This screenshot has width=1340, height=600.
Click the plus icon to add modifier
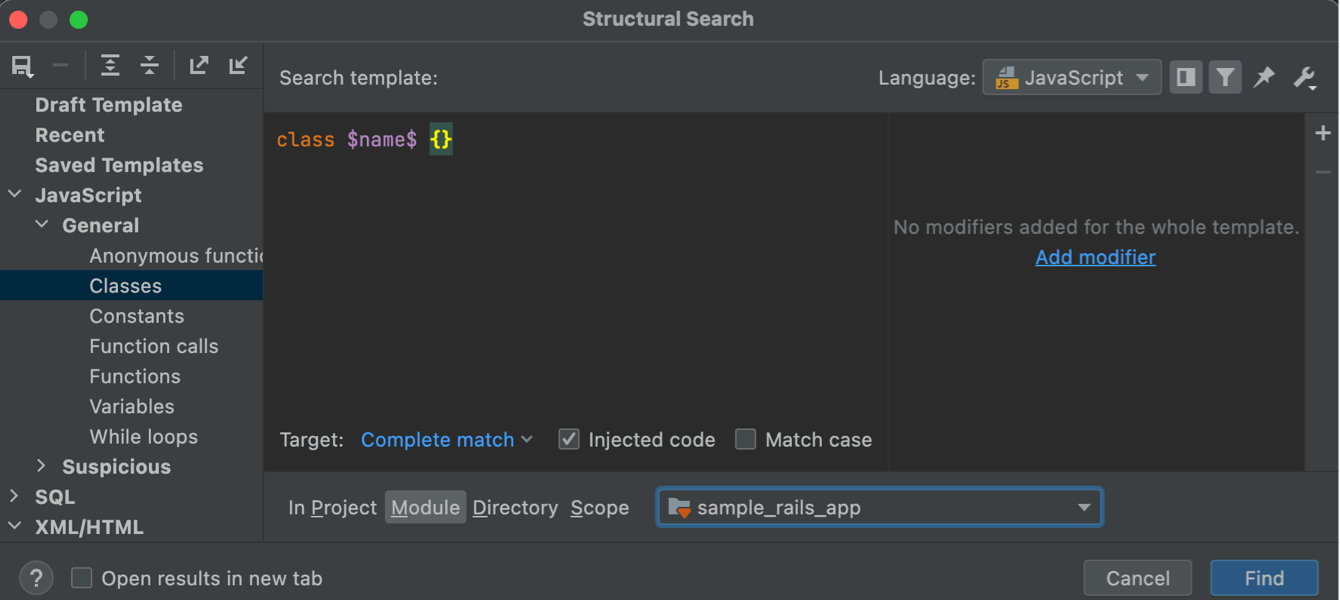tap(1323, 134)
